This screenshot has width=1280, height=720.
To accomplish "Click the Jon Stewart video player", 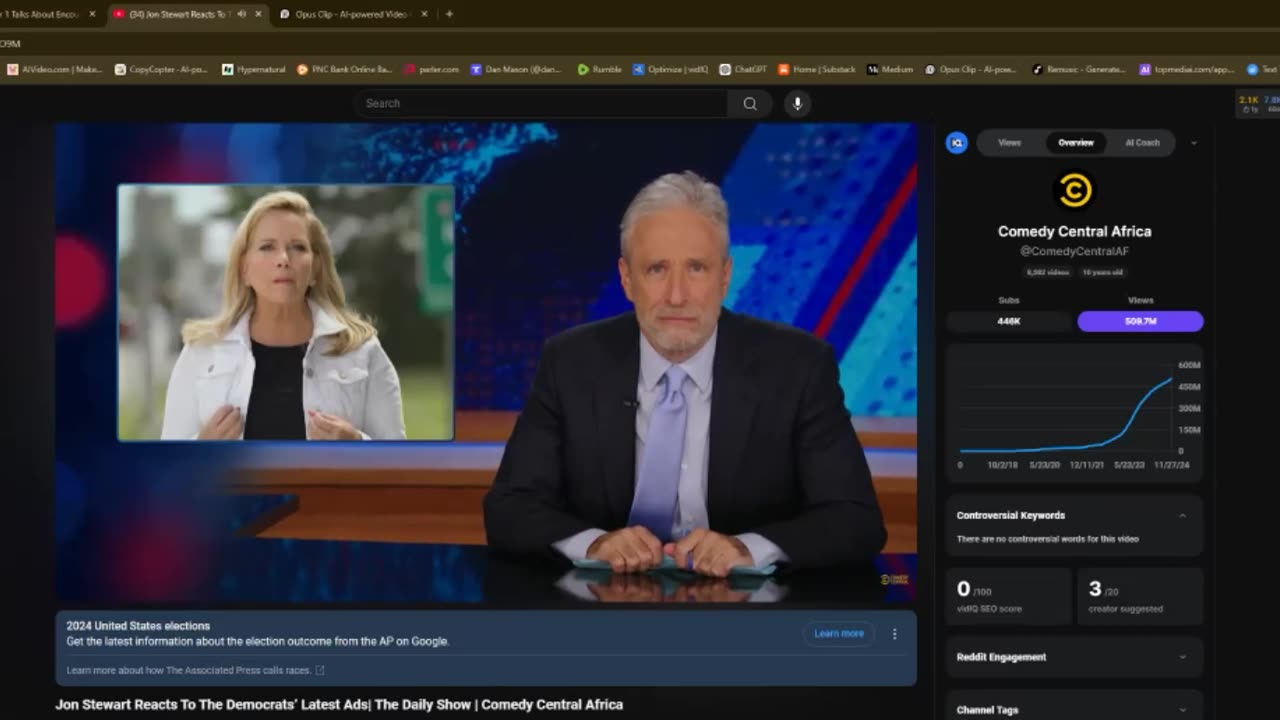I will [486, 363].
